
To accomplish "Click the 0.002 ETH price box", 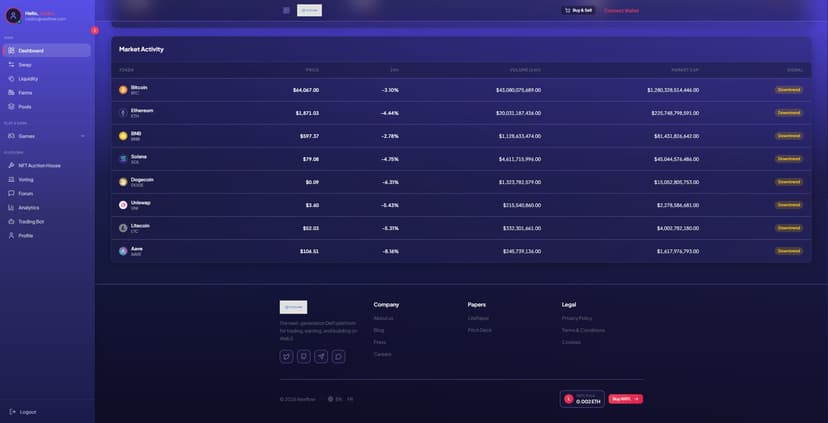I will point(582,399).
